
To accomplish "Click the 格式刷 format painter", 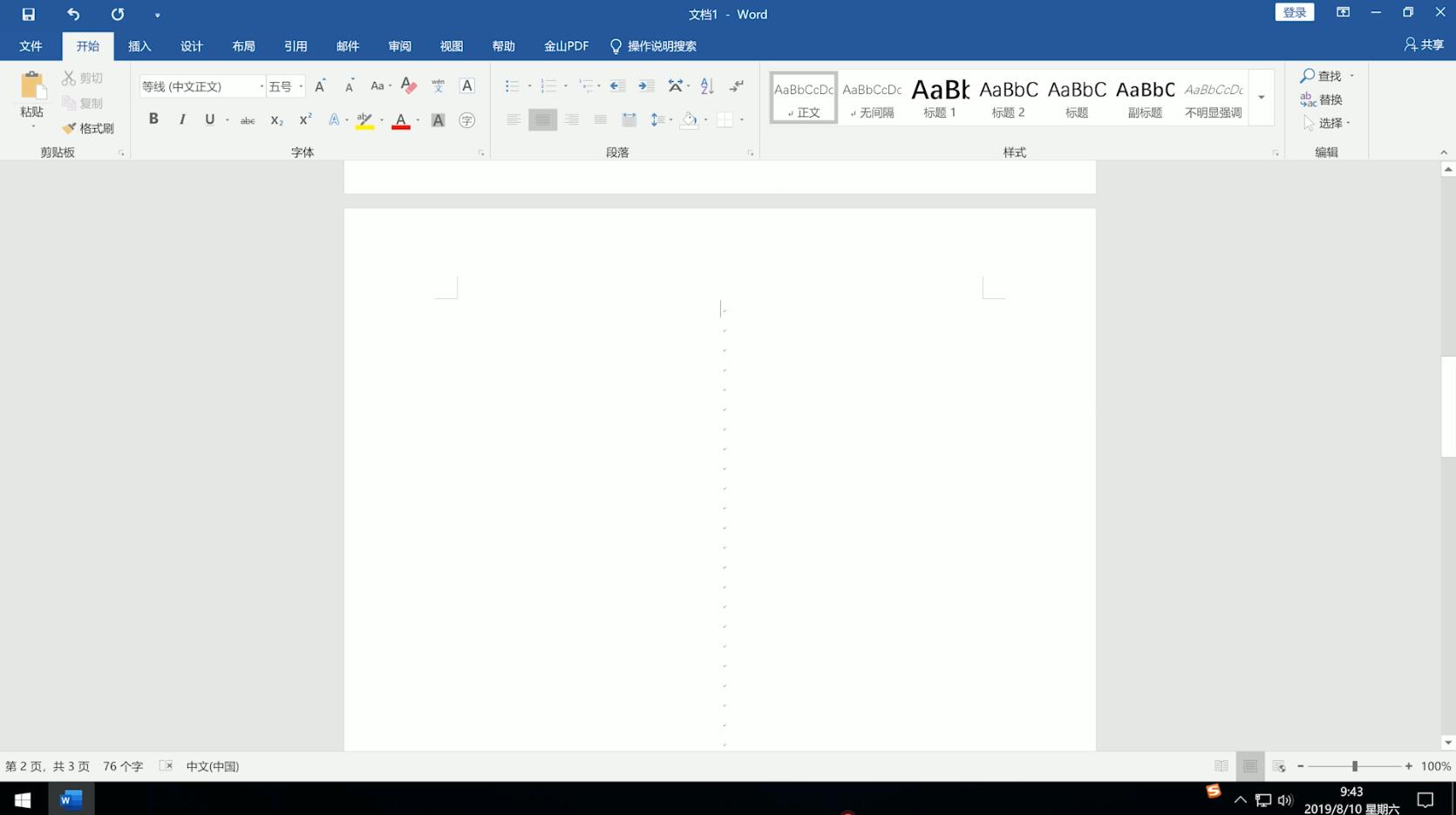I will (x=88, y=128).
